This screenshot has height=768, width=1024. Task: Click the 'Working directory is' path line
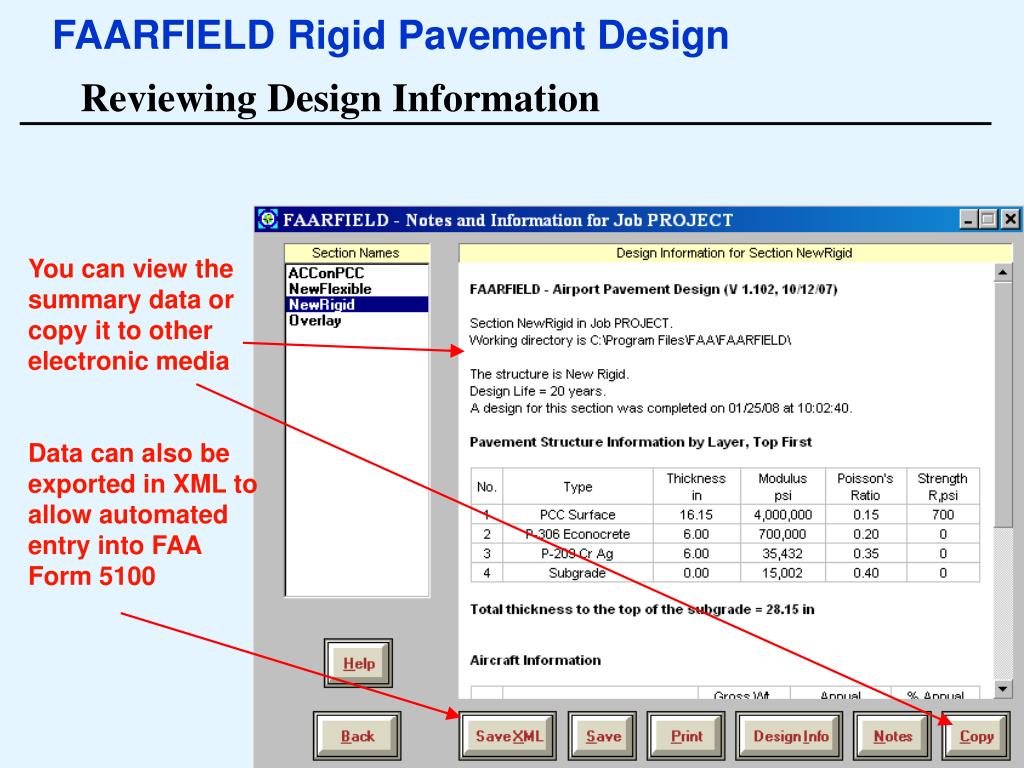(x=630, y=340)
